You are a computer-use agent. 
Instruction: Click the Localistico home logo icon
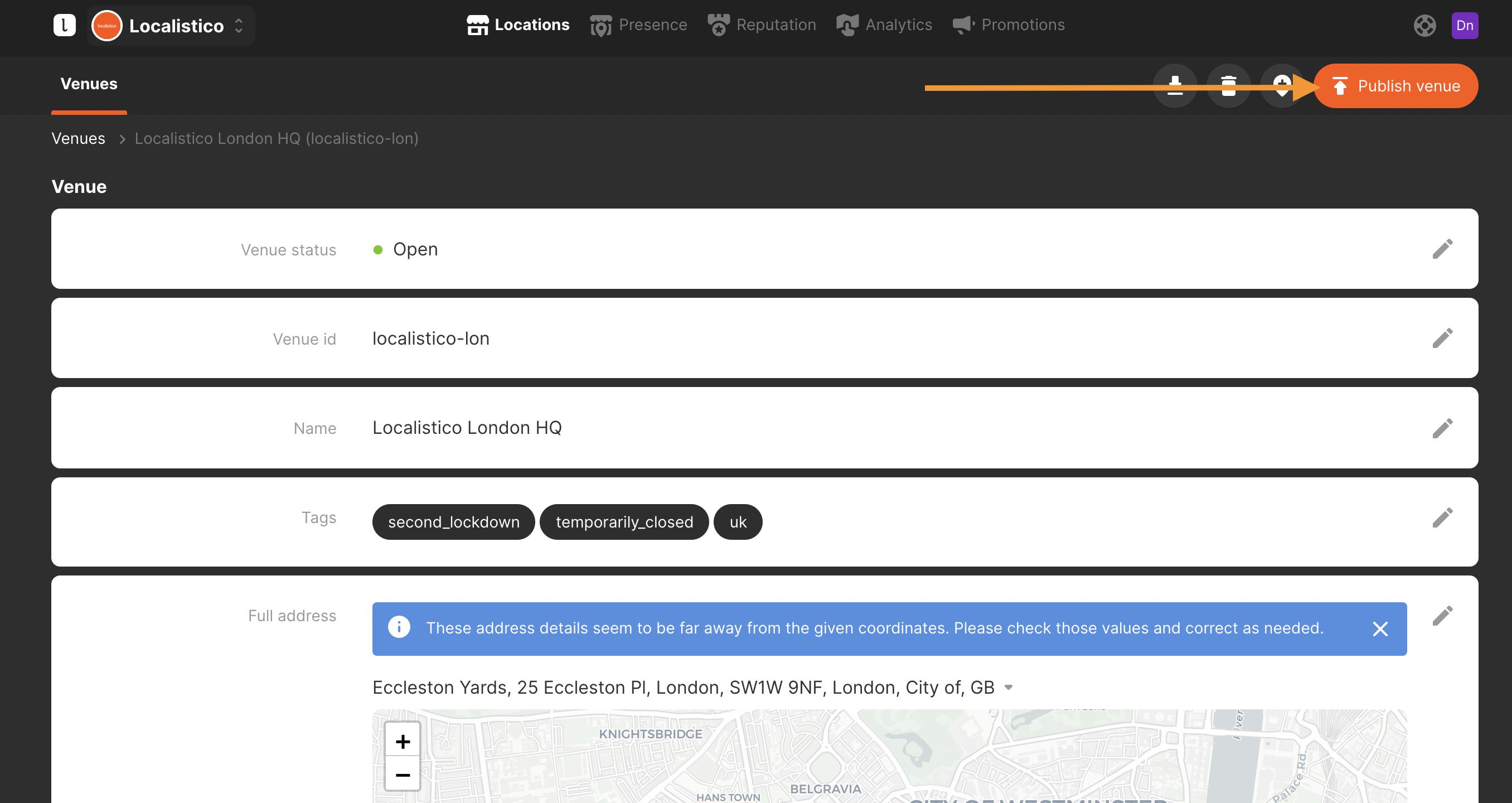coord(64,25)
